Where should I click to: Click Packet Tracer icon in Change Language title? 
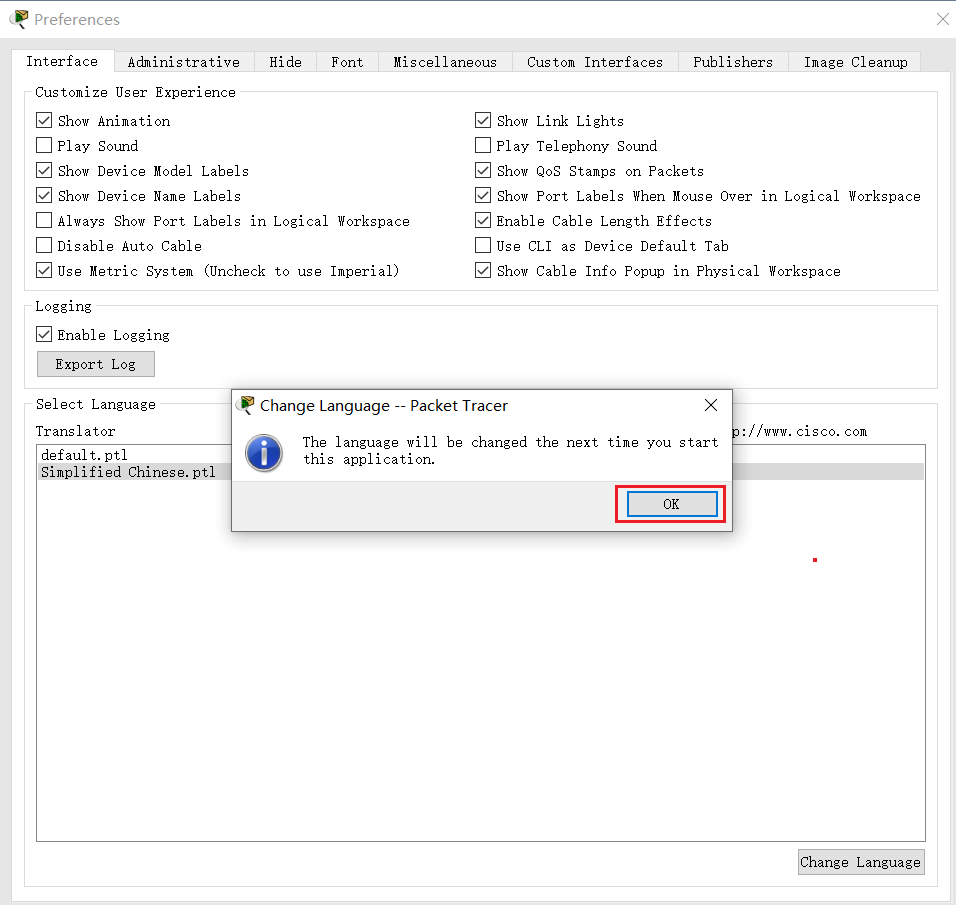[x=246, y=405]
